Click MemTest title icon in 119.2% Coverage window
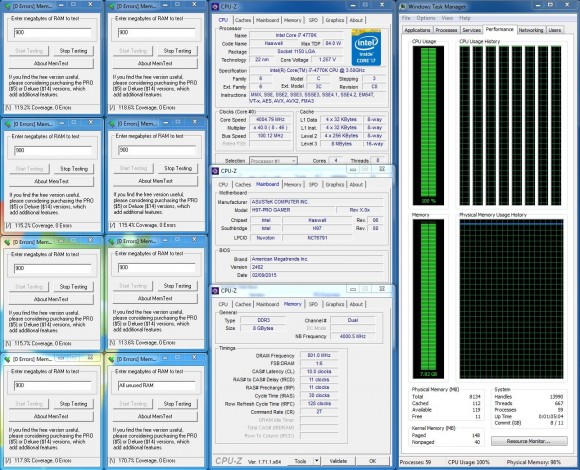Image resolution: width=580 pixels, height=470 pixels. 7,6
